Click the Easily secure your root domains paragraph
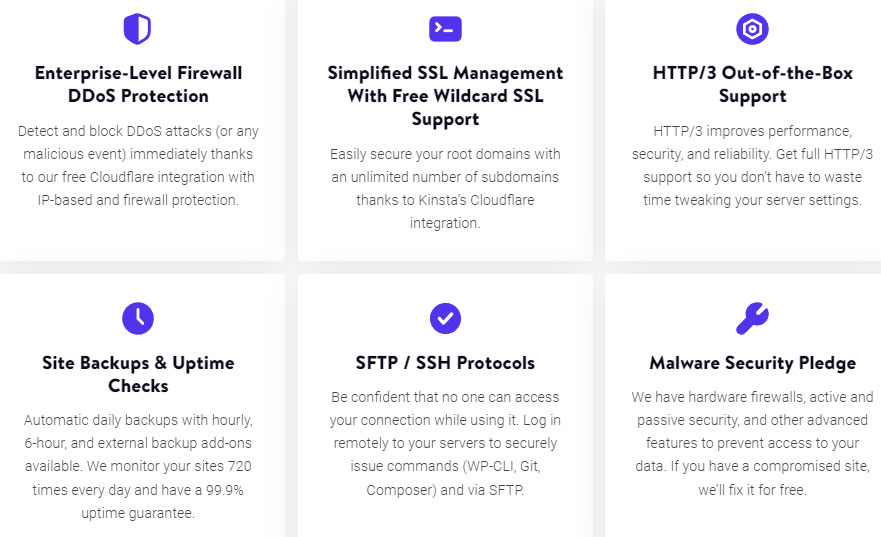Image resolution: width=881 pixels, height=537 pixels. click(445, 189)
